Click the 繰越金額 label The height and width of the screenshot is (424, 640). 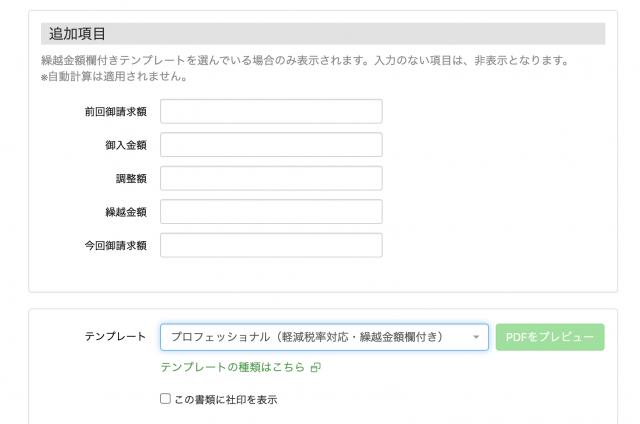click(126, 212)
